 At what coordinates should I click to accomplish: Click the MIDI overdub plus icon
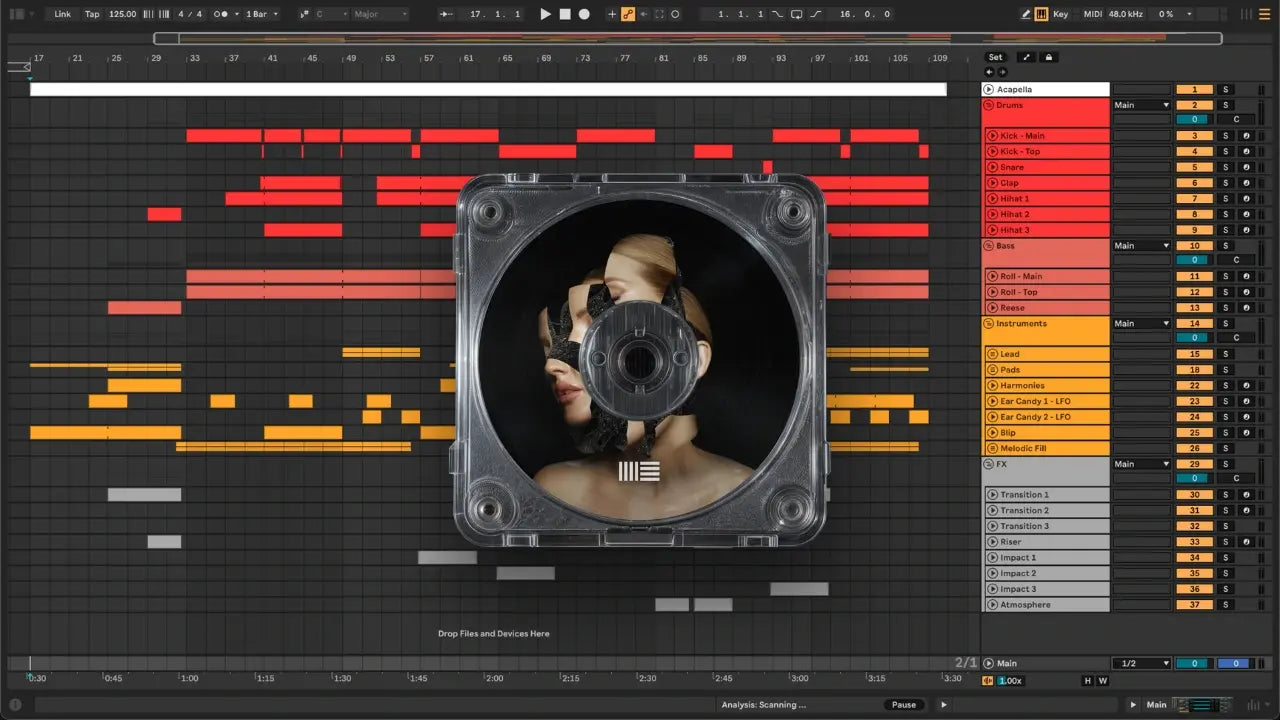pos(612,14)
